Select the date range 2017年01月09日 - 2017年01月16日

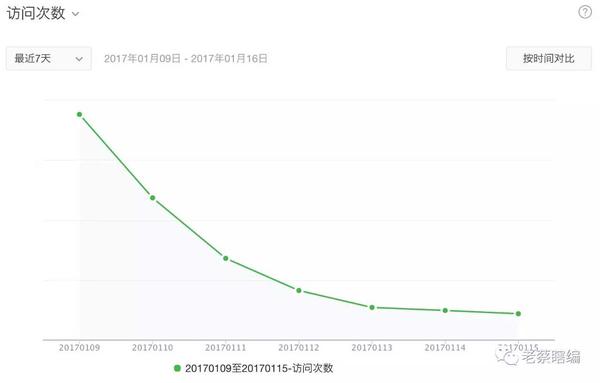click(186, 59)
